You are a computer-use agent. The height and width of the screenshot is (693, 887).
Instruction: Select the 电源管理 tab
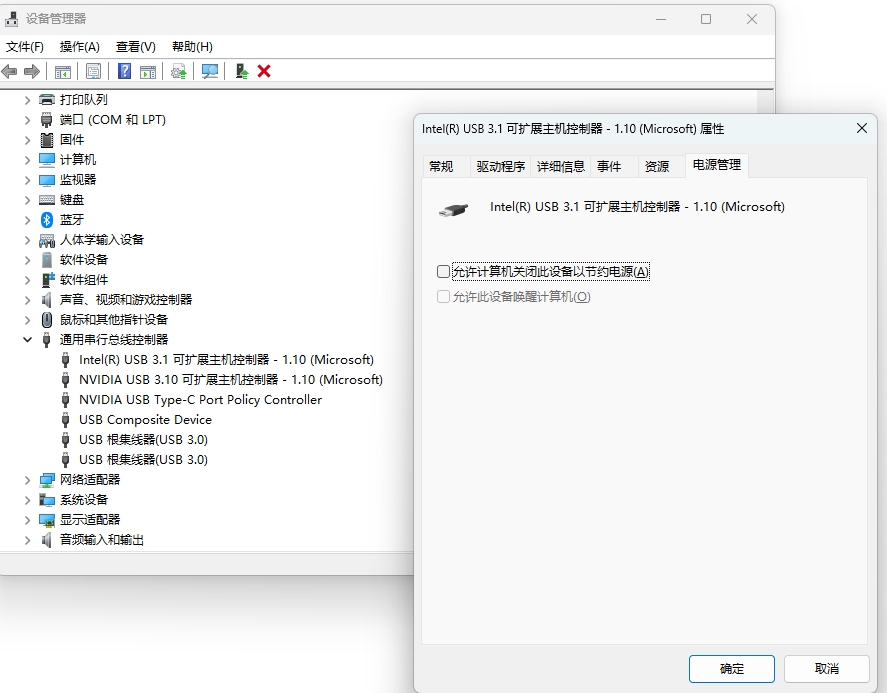point(717,165)
